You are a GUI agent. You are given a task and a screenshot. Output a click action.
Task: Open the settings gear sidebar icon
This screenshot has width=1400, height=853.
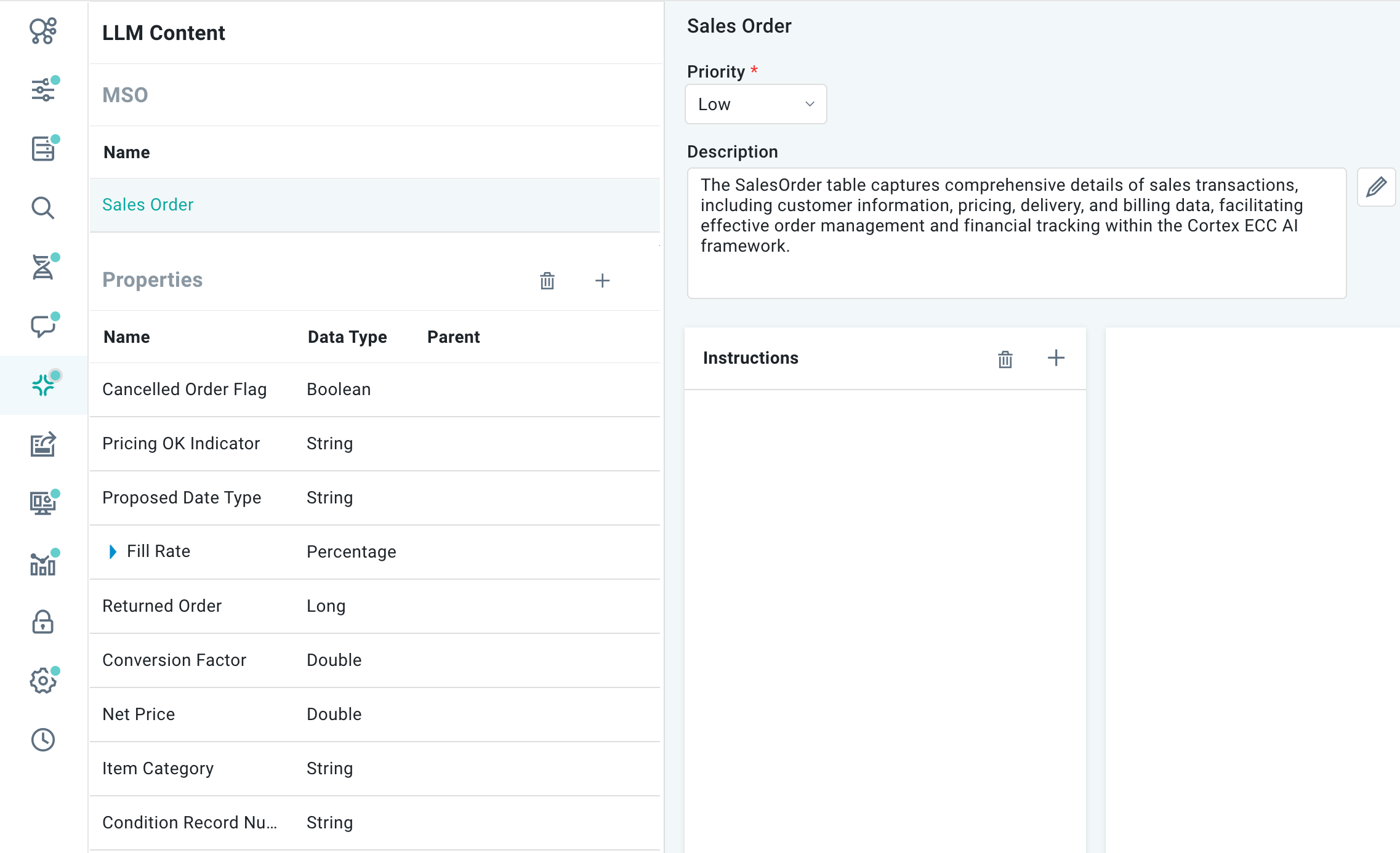click(43, 681)
